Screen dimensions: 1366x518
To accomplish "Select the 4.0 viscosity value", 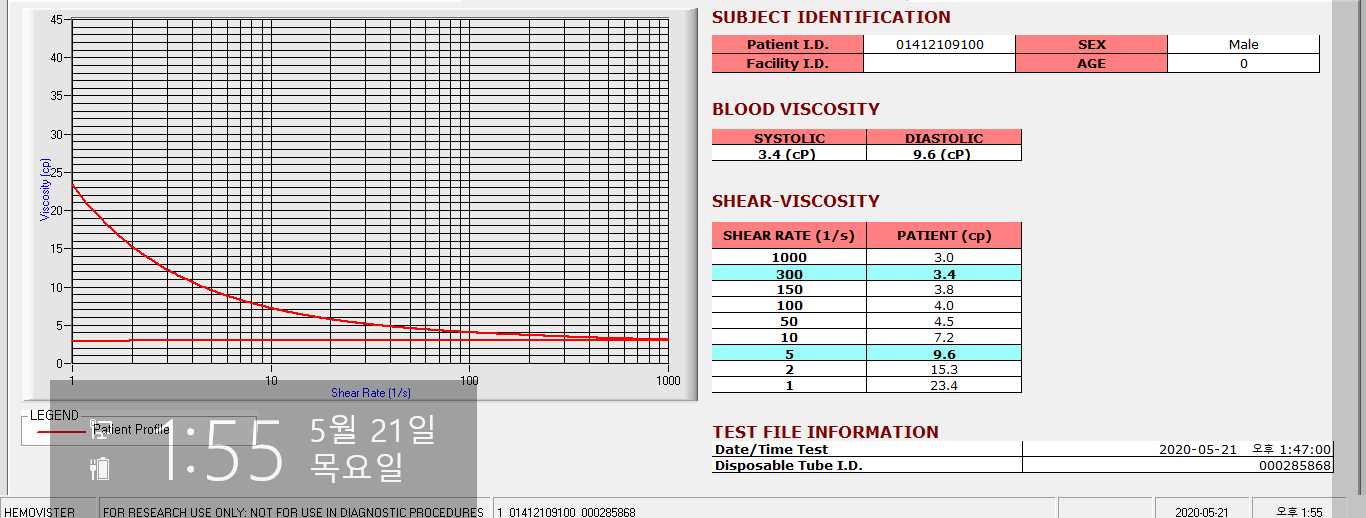I will click(944, 305).
